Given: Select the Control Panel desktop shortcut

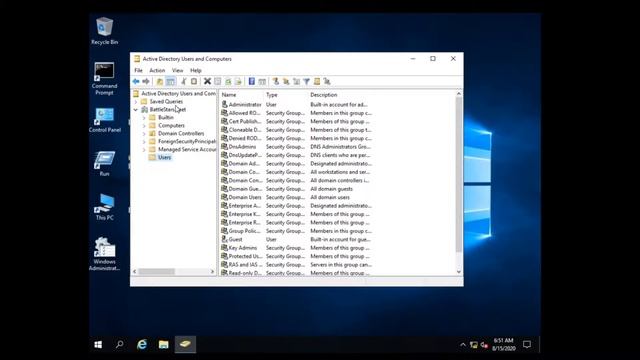Looking at the screenshot, I should [104, 120].
